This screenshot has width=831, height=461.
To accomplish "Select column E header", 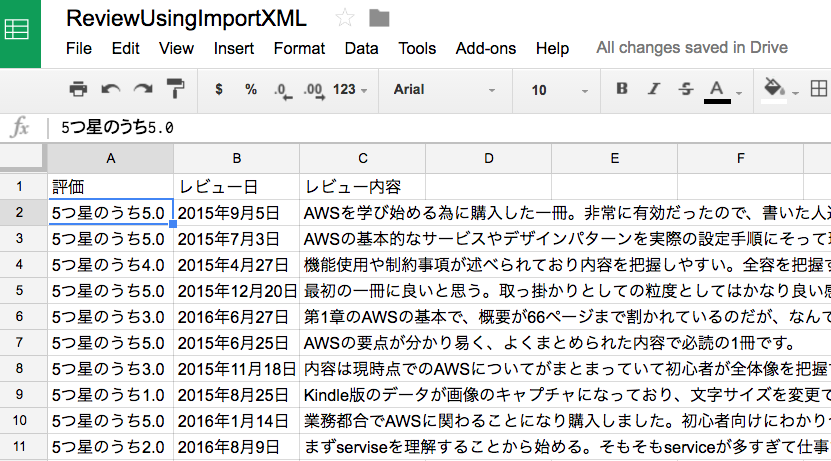I will (615, 158).
